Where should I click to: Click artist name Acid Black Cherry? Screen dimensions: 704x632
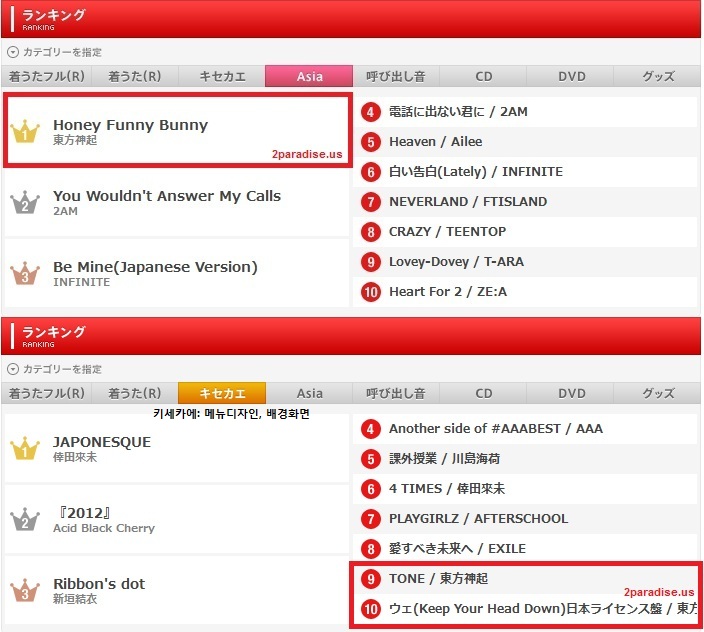coord(104,528)
